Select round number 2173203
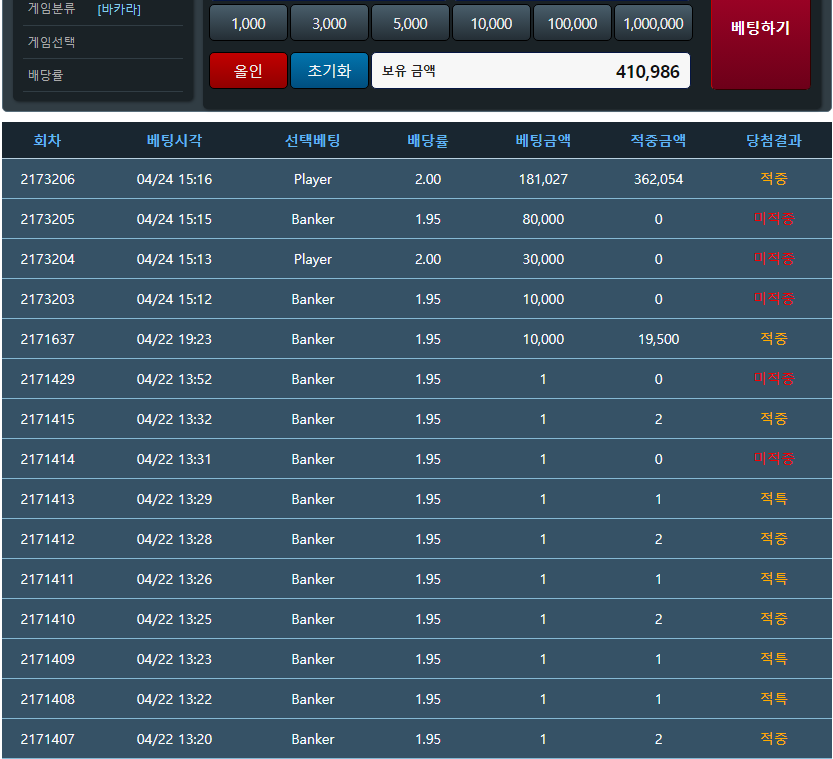Screen dimensions: 833x759 (47, 299)
